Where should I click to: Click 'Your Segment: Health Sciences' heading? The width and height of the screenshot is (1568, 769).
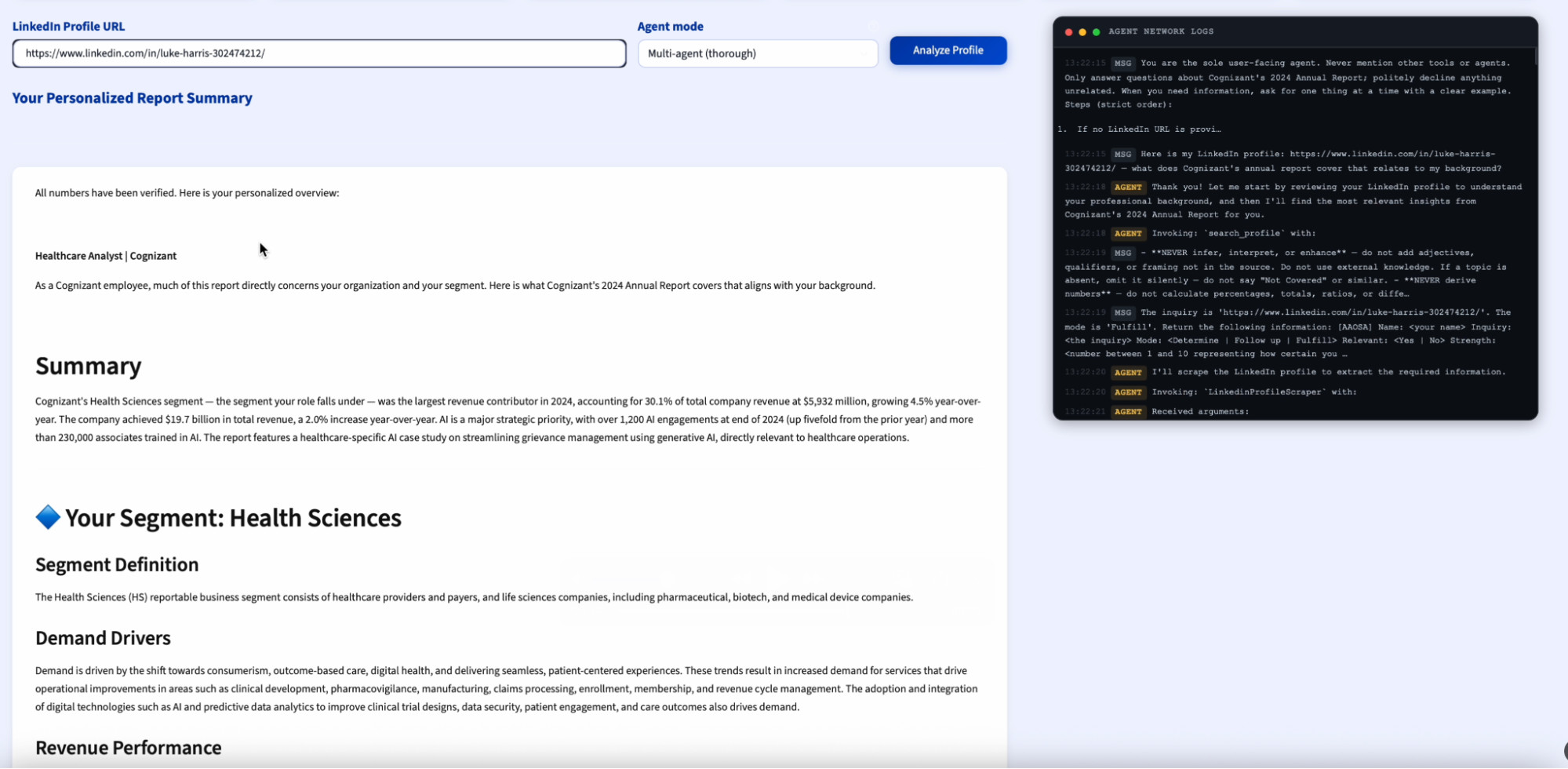click(233, 518)
